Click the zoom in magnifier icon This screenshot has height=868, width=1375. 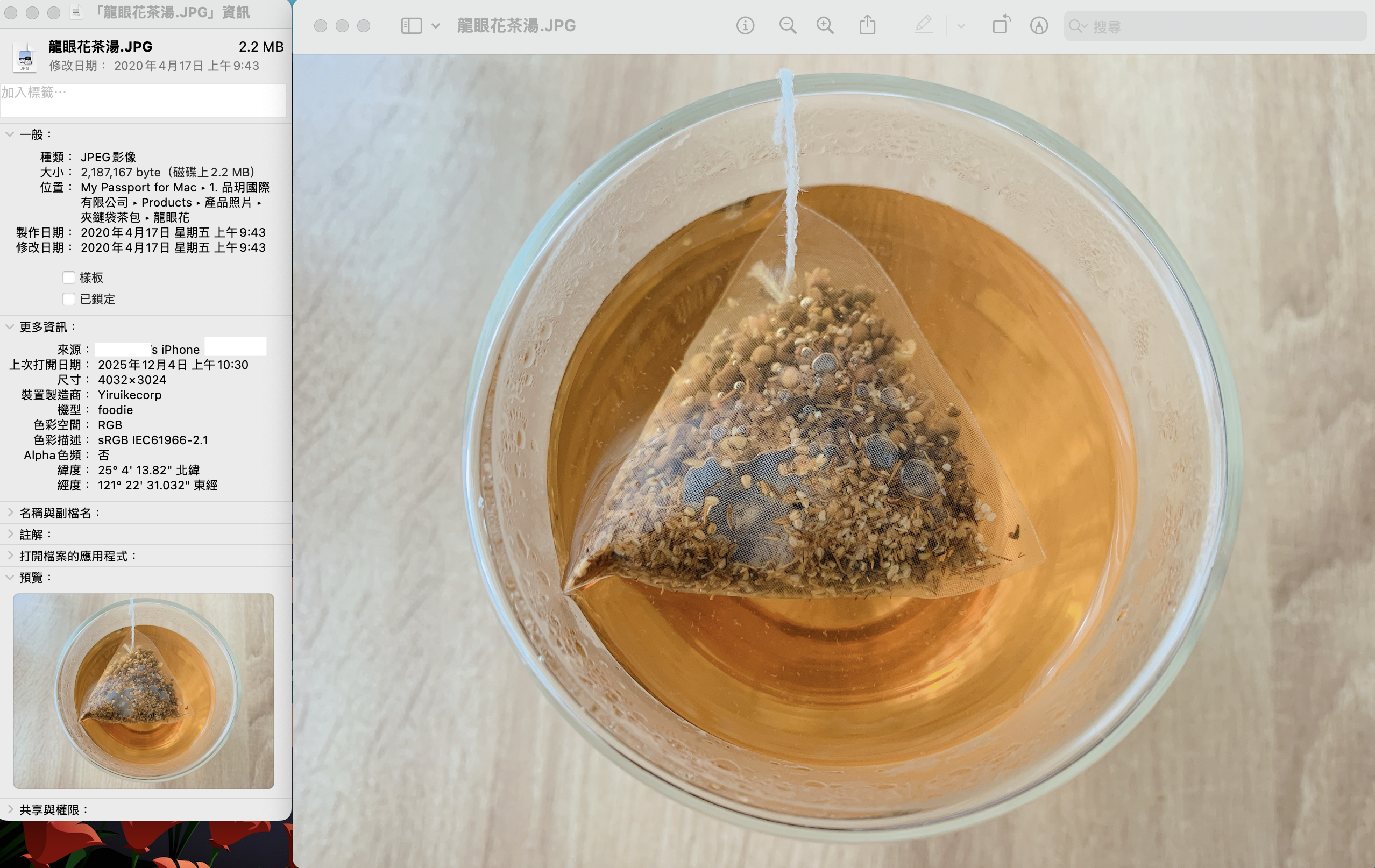(825, 26)
